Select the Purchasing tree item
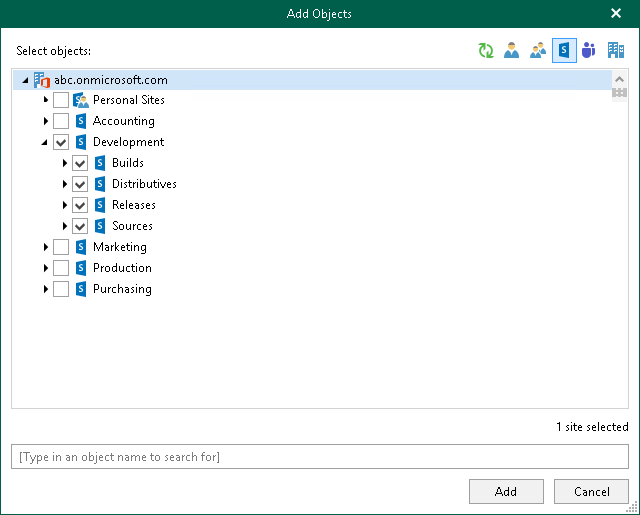The height and width of the screenshot is (515, 640). [x=122, y=289]
